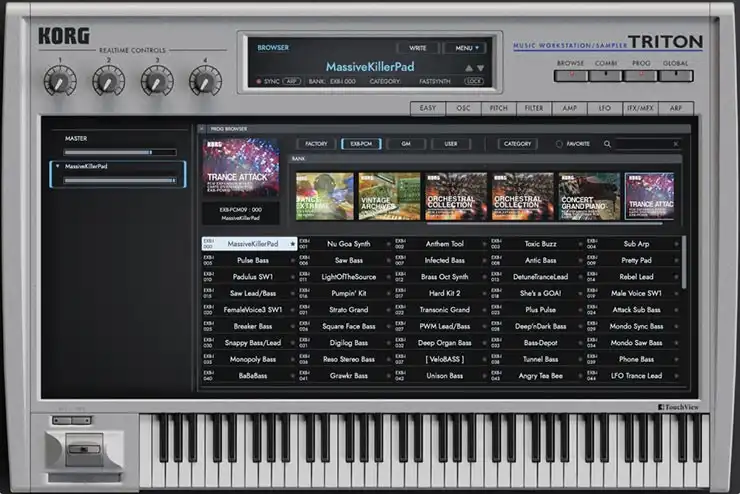
Task: Adjust the MassiveKillerPad level slider
Action: [120, 180]
